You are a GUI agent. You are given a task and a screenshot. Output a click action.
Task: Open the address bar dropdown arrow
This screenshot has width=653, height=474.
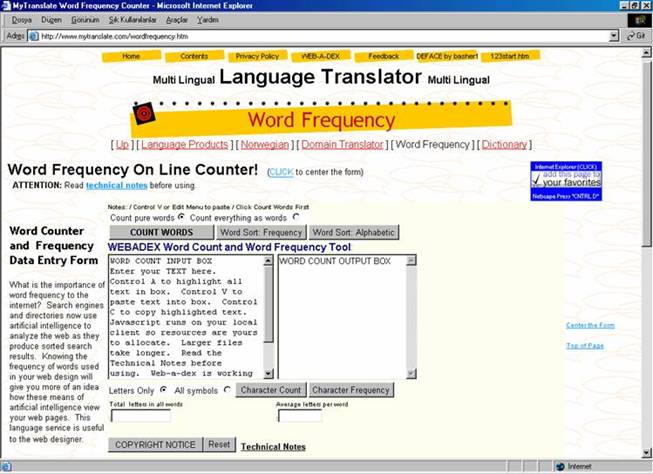point(613,36)
